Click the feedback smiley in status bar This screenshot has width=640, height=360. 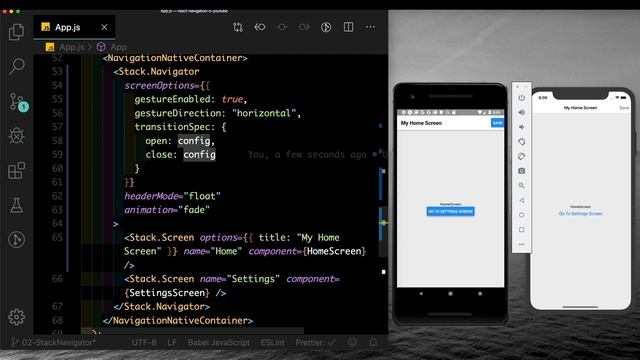352,342
